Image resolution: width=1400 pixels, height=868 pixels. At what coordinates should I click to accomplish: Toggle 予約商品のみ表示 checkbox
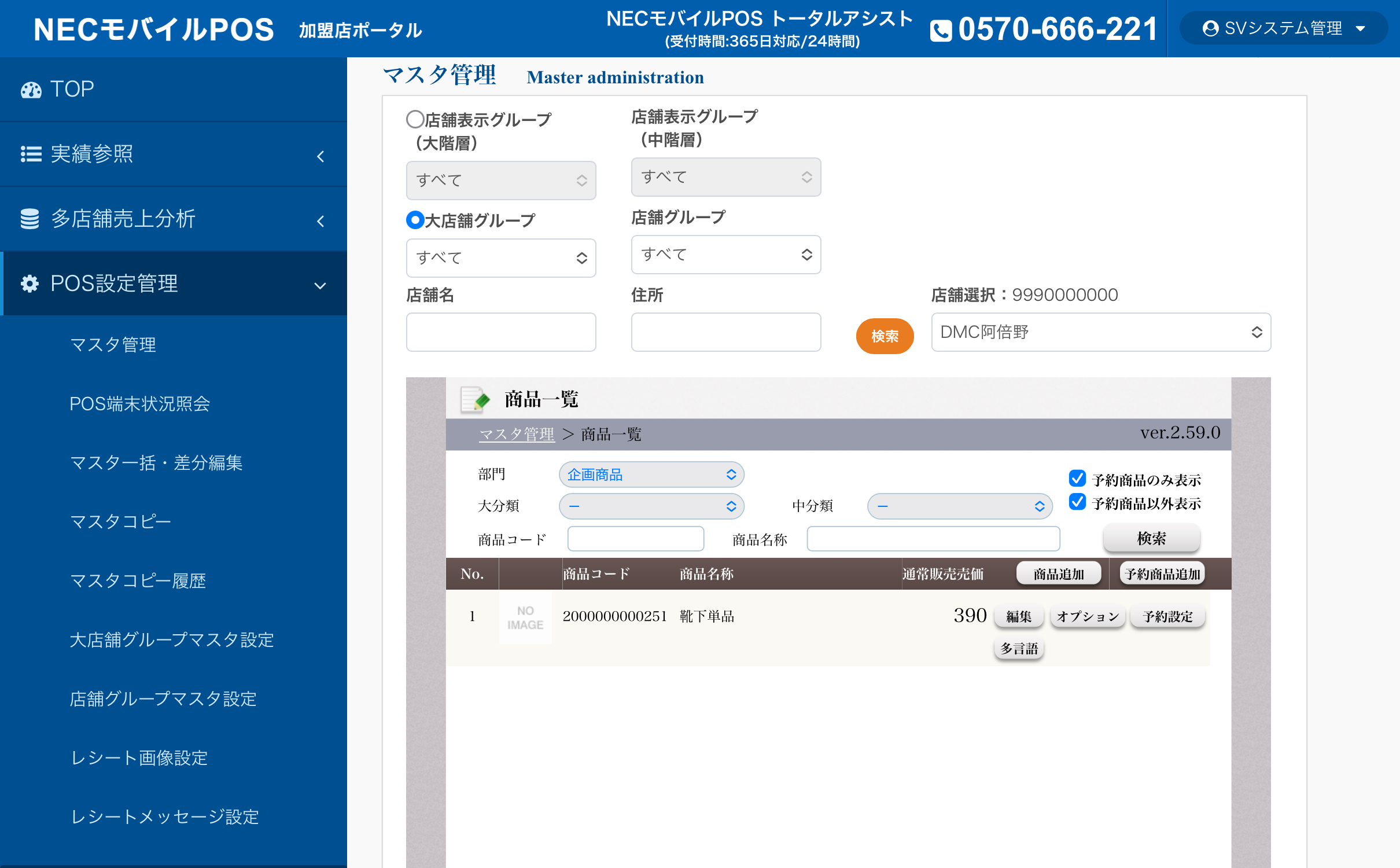click(x=1077, y=479)
